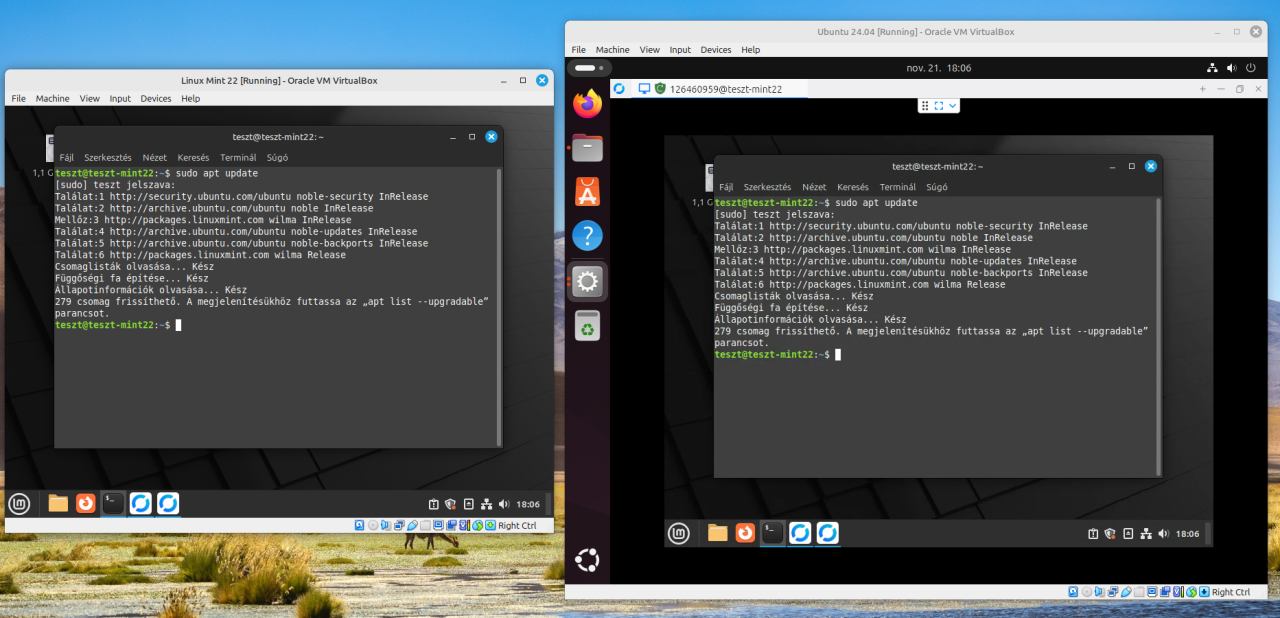Open the volume tray icon in the Linux Mint VM

[x=503, y=504]
